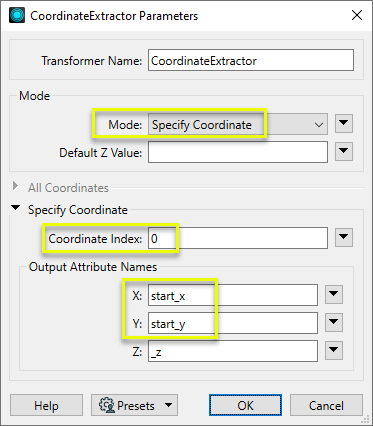Open the arrow menu beside Y attribute
This screenshot has width=373, height=426.
[x=334, y=322]
